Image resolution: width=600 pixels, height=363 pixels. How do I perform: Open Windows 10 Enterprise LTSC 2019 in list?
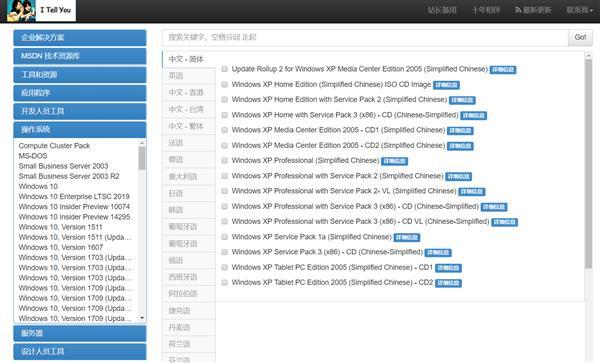74,196
